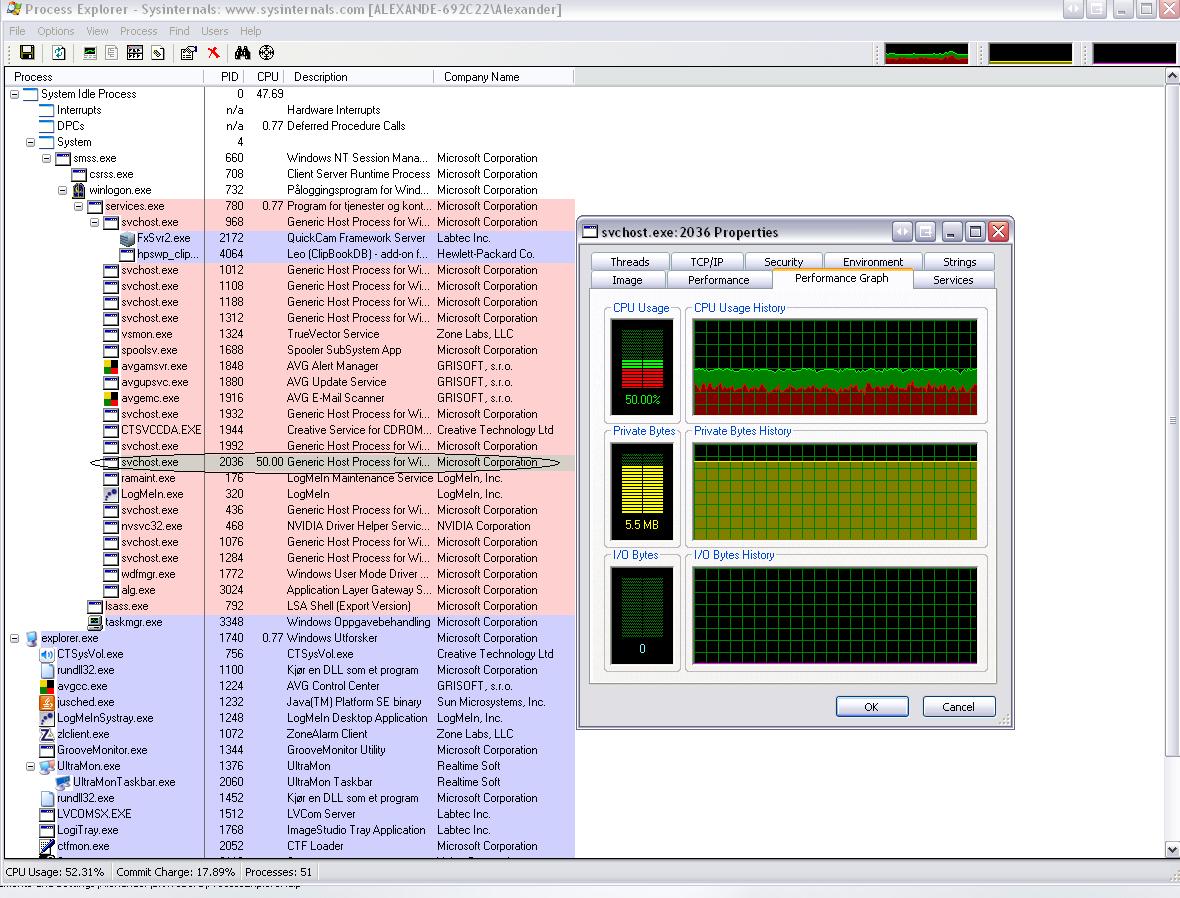
Task: Click the jusched.exe Java icon
Action: pos(47,702)
